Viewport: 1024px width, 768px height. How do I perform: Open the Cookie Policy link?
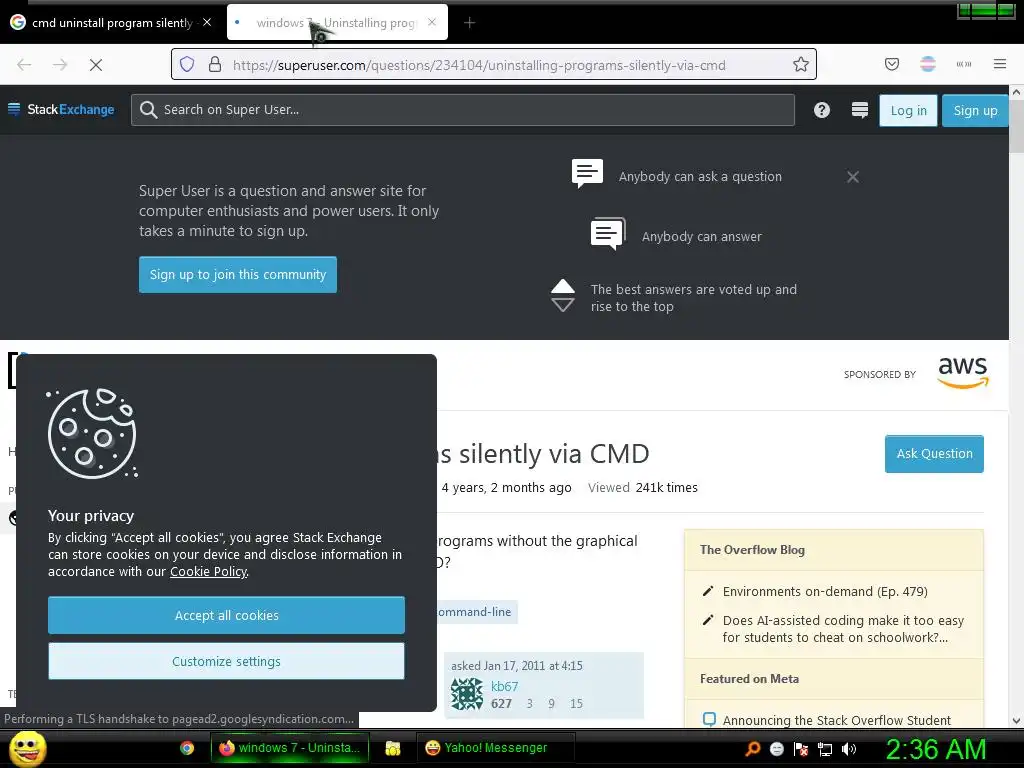(x=208, y=571)
